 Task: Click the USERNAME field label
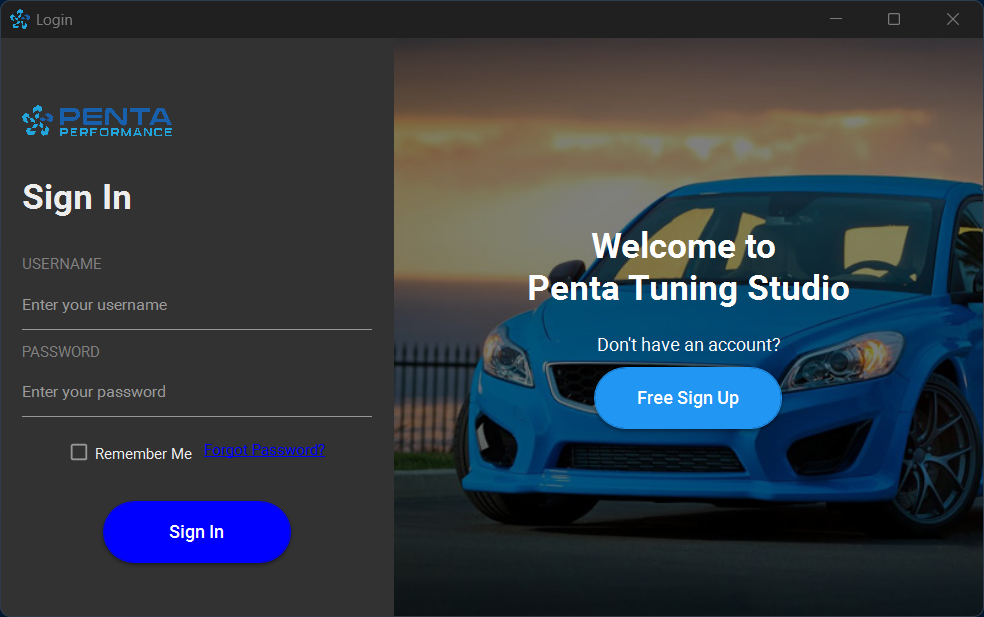[x=61, y=263]
